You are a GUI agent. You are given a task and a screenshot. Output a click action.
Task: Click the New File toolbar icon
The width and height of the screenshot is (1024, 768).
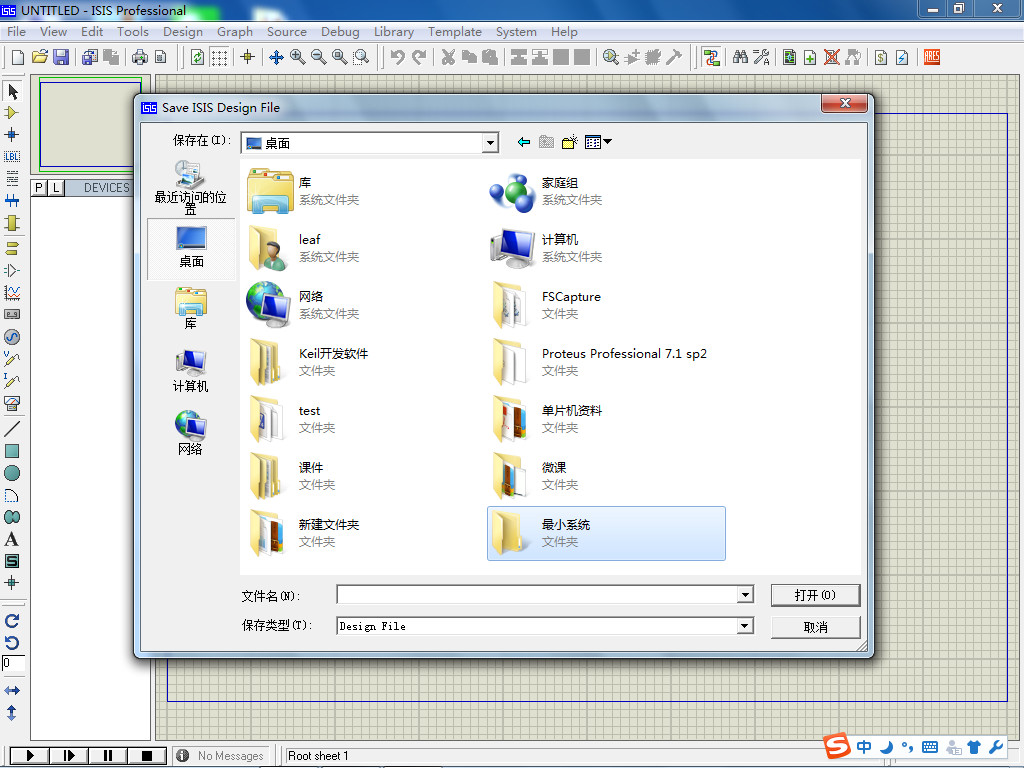(18, 57)
